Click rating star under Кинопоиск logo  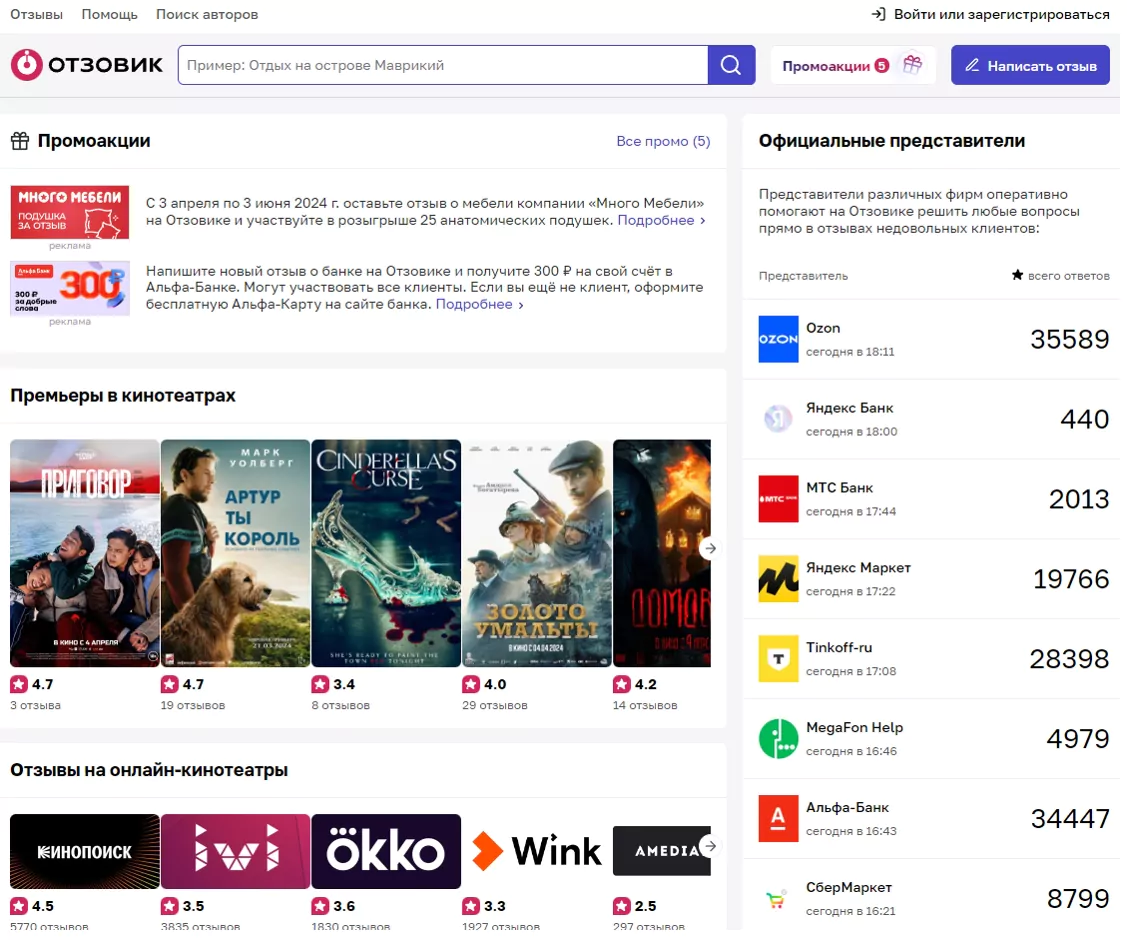point(19,912)
